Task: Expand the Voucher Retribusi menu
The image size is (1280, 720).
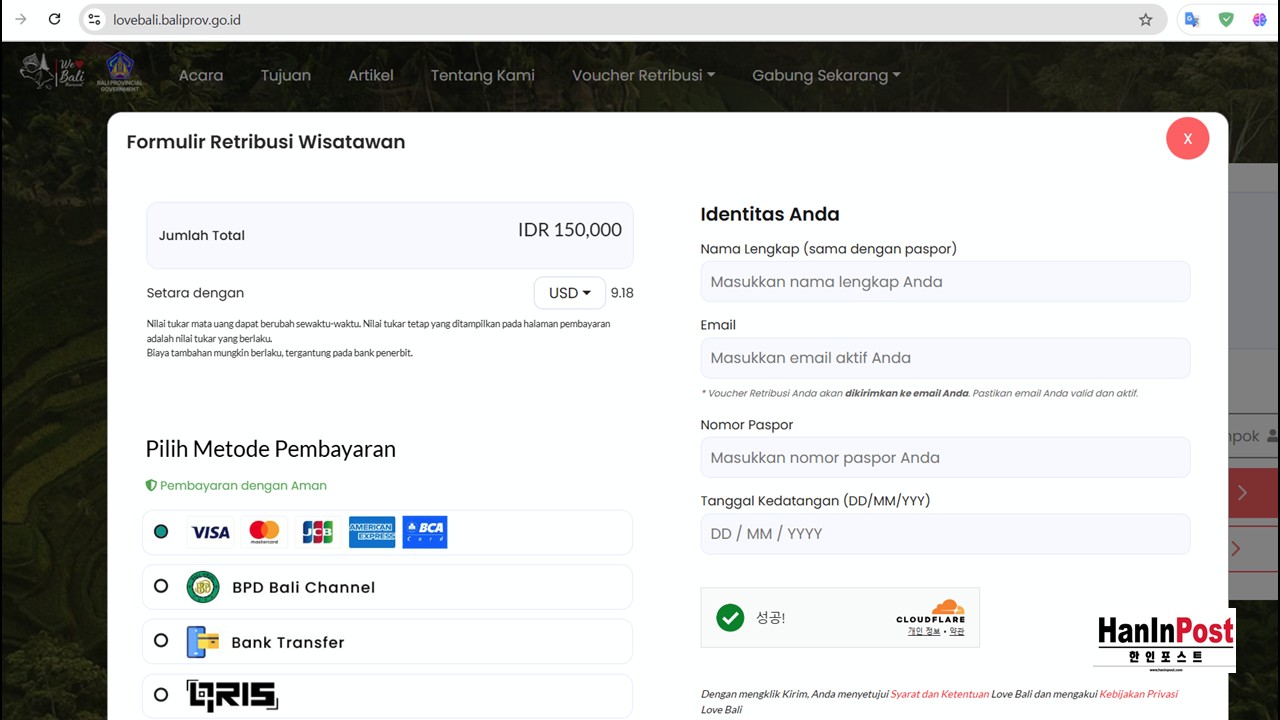Action: (x=643, y=75)
